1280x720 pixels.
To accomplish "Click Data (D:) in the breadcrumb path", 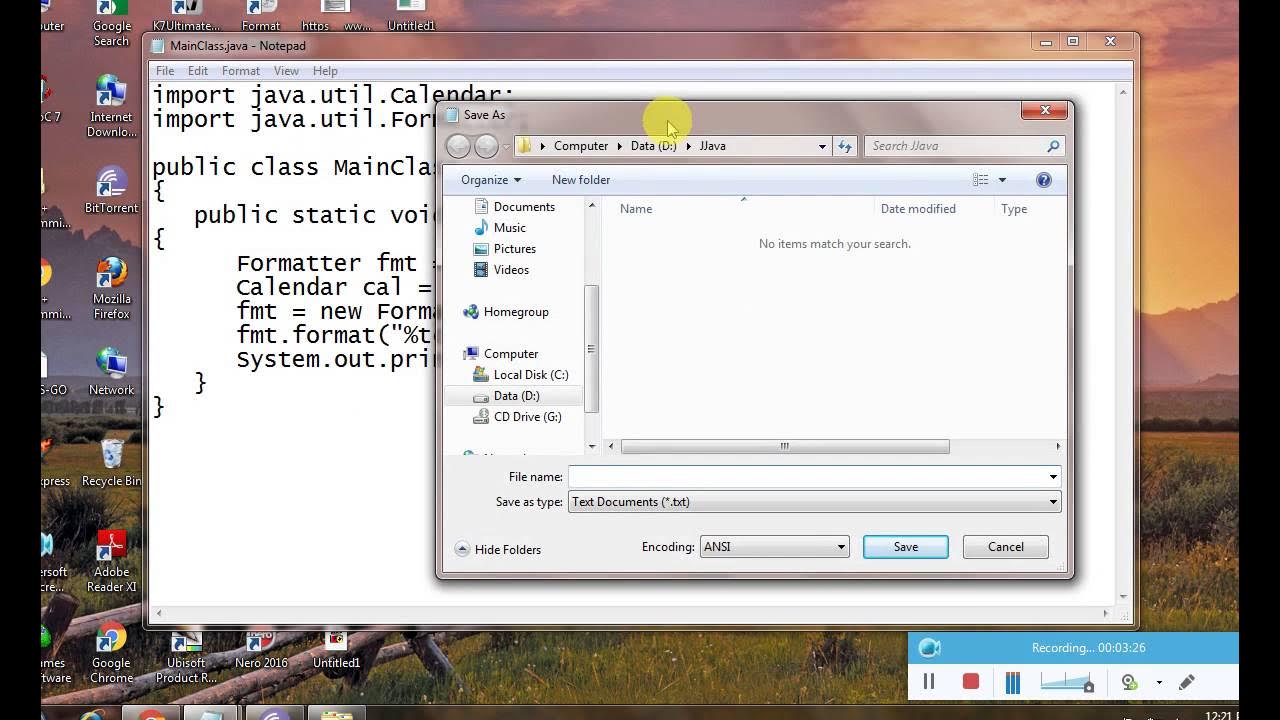I will (653, 146).
